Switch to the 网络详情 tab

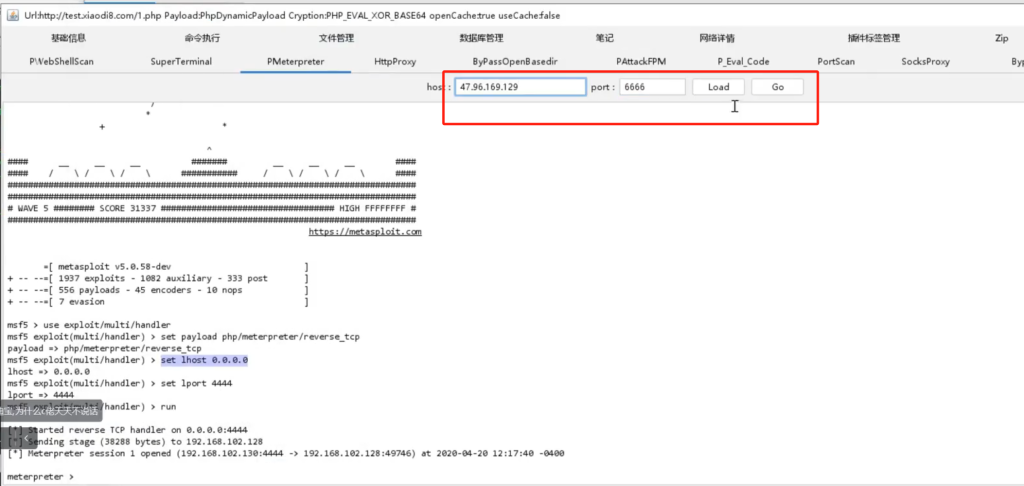pyautogui.click(x=717, y=39)
